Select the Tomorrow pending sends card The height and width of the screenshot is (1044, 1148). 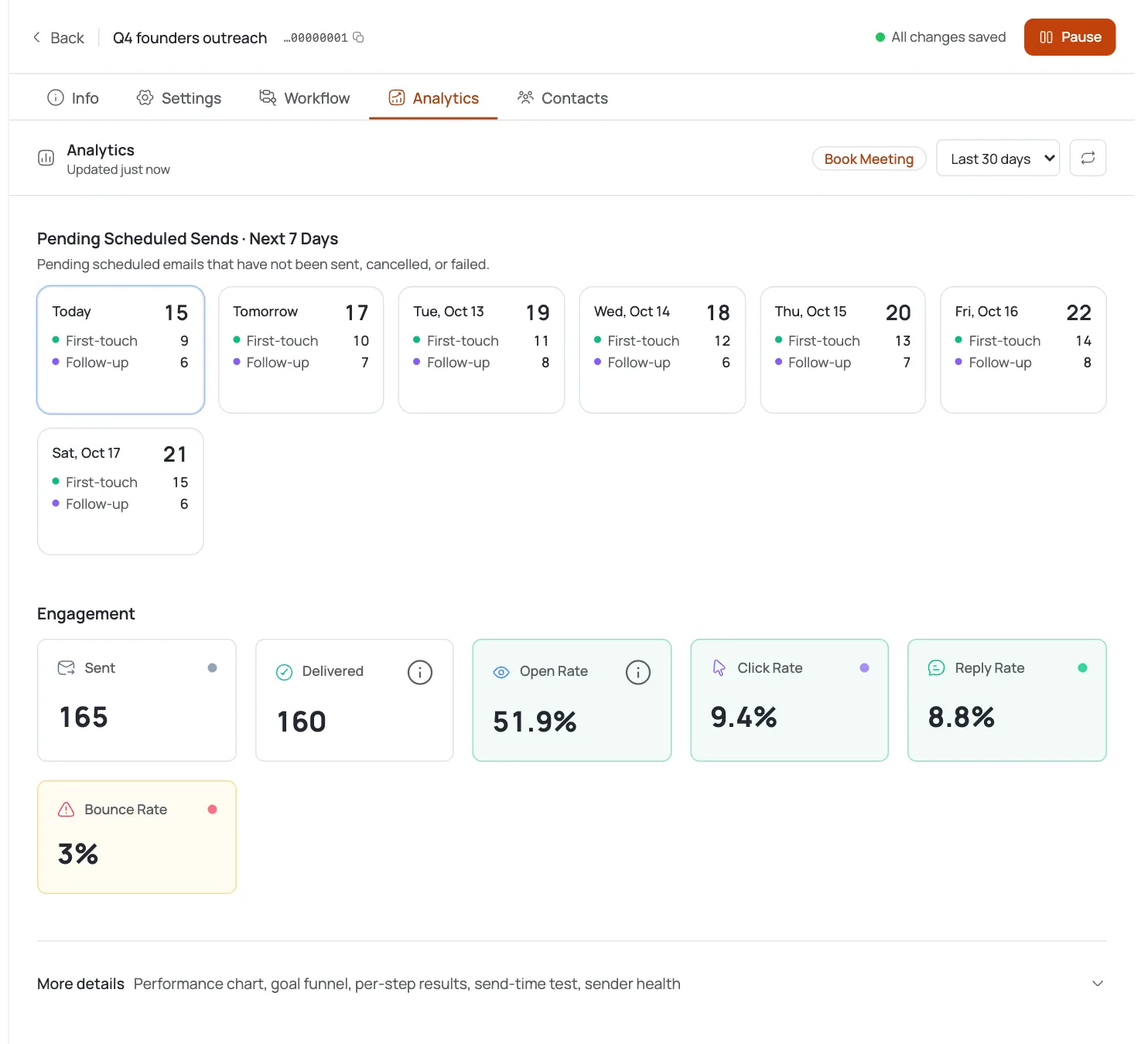pyautogui.click(x=301, y=350)
